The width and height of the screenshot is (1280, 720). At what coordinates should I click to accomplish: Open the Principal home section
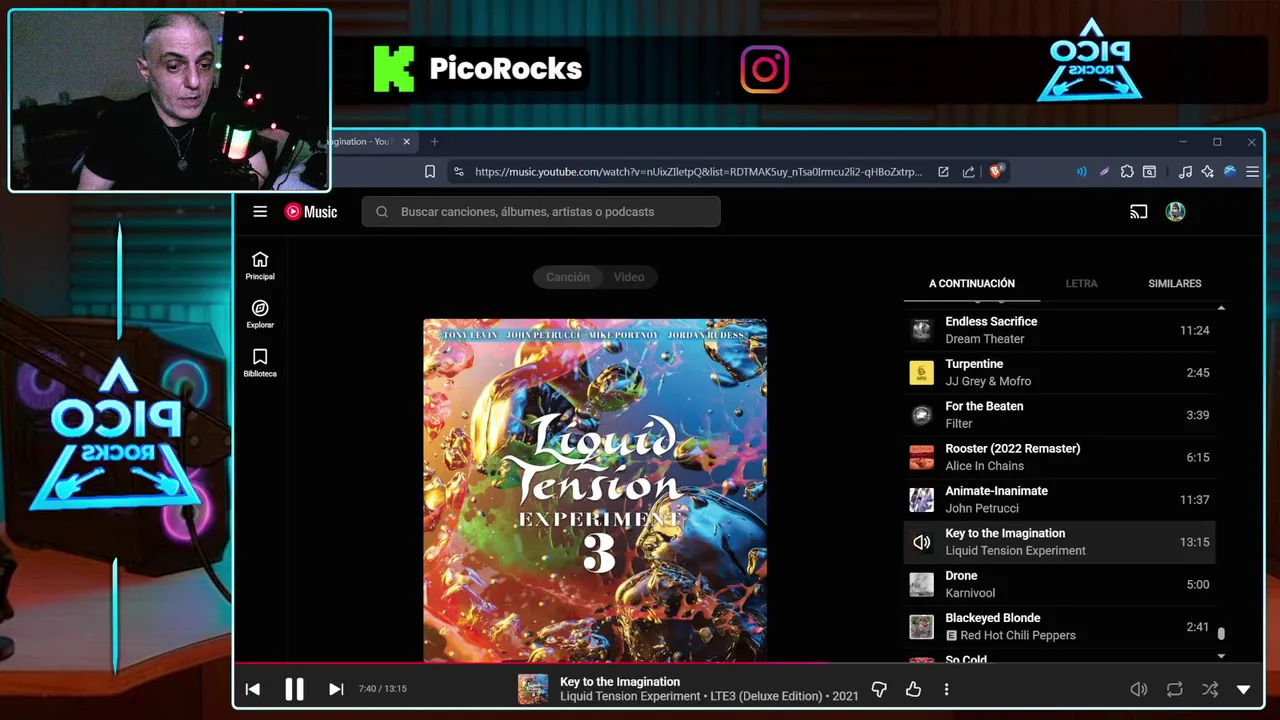coord(260,266)
